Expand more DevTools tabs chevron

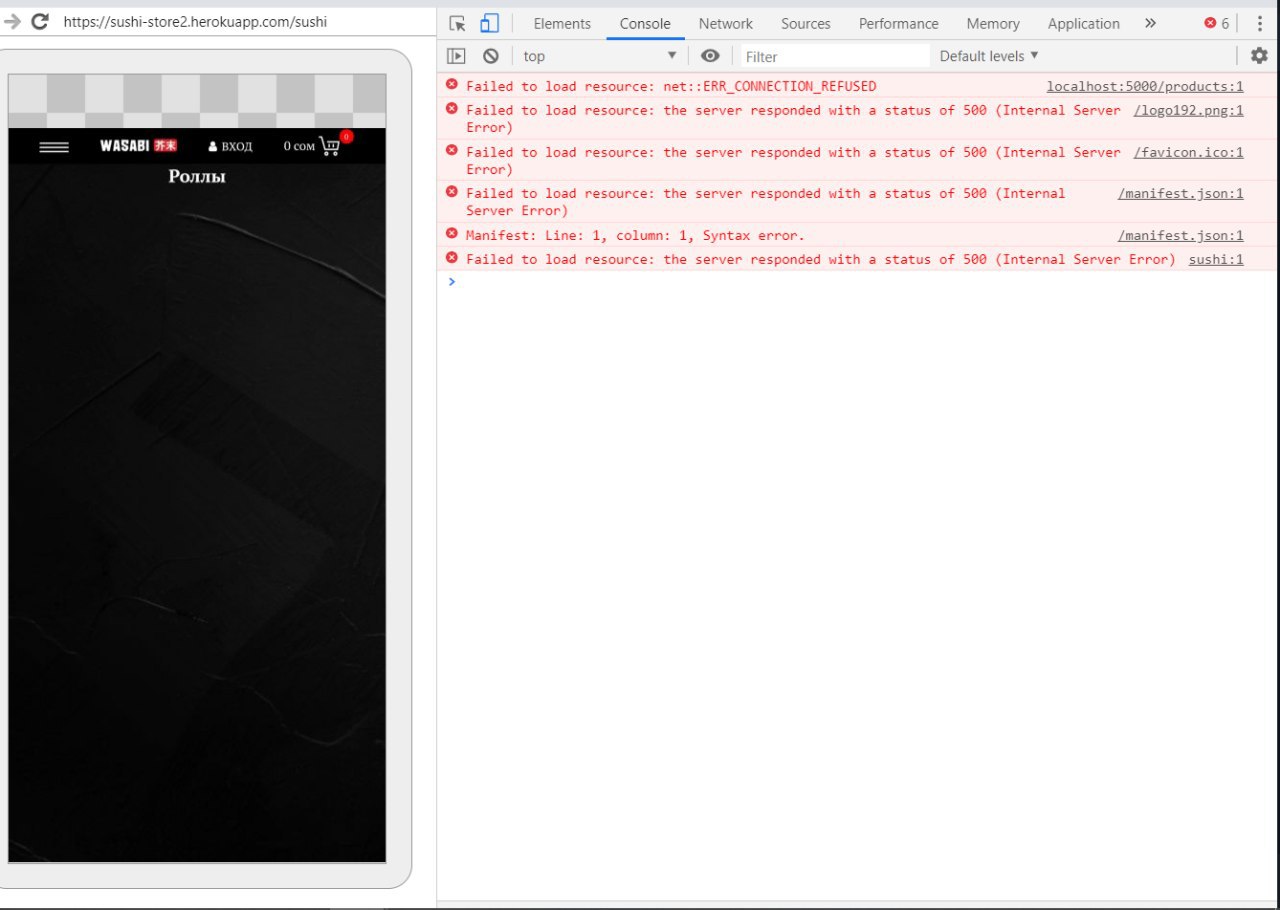click(1150, 23)
